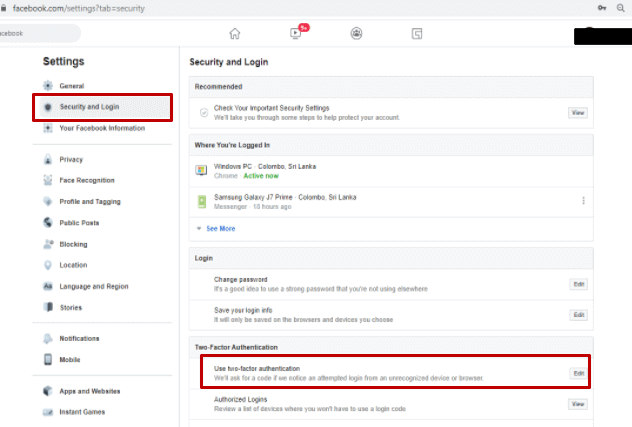Click the Instant Games controller icon

click(48, 412)
